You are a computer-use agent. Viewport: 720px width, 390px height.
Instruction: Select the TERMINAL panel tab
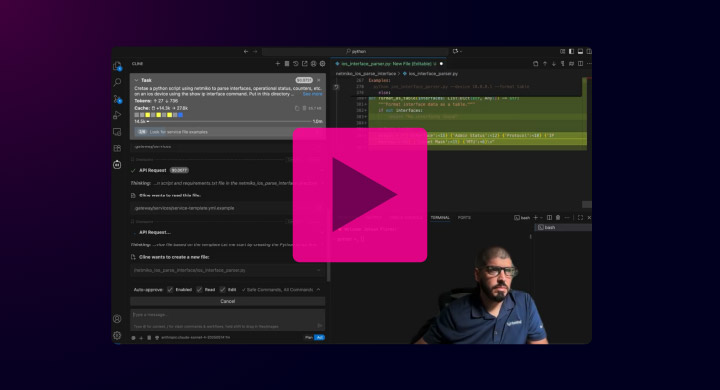(440, 218)
